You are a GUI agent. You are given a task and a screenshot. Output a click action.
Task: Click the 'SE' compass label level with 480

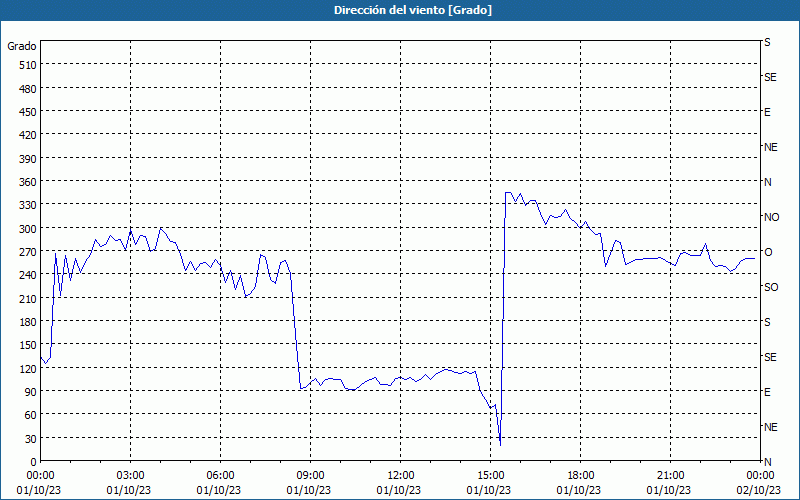[x=770, y=78]
